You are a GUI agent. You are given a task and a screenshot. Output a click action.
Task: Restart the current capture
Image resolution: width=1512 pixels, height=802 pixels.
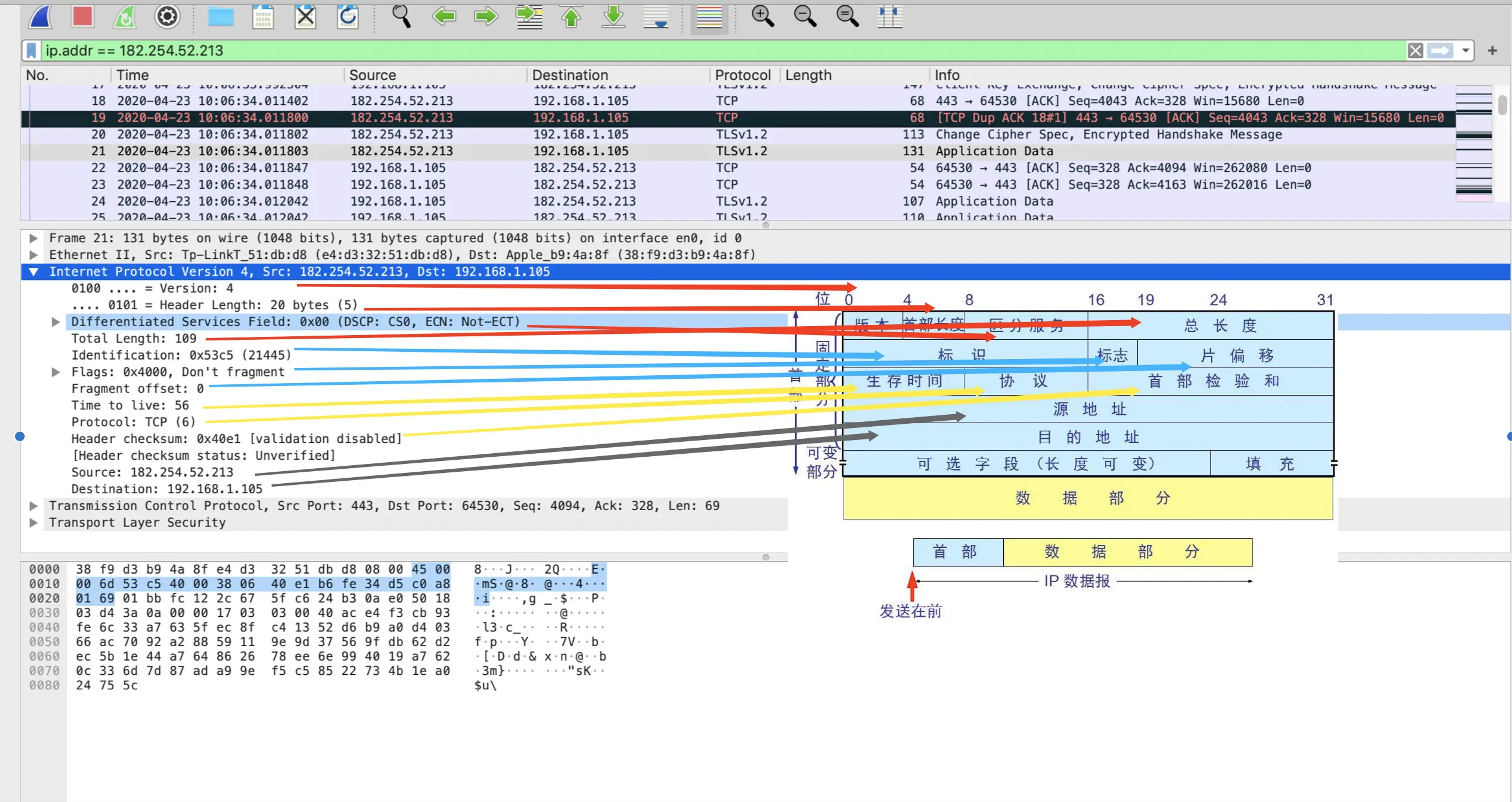(x=125, y=17)
